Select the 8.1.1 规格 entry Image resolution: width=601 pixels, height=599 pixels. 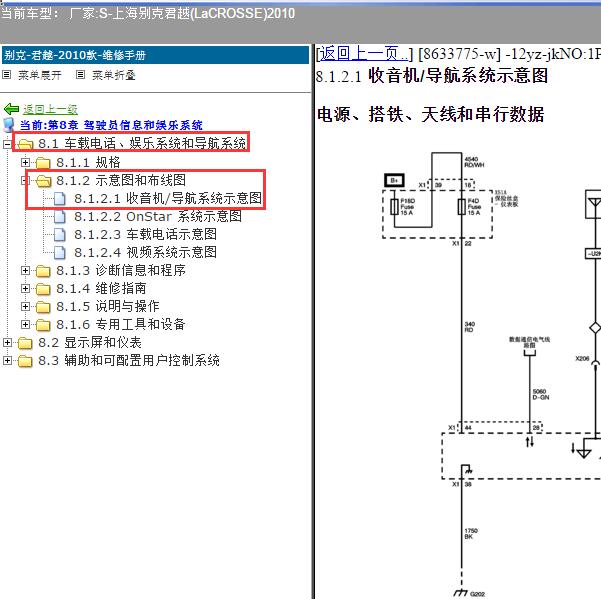coord(88,162)
